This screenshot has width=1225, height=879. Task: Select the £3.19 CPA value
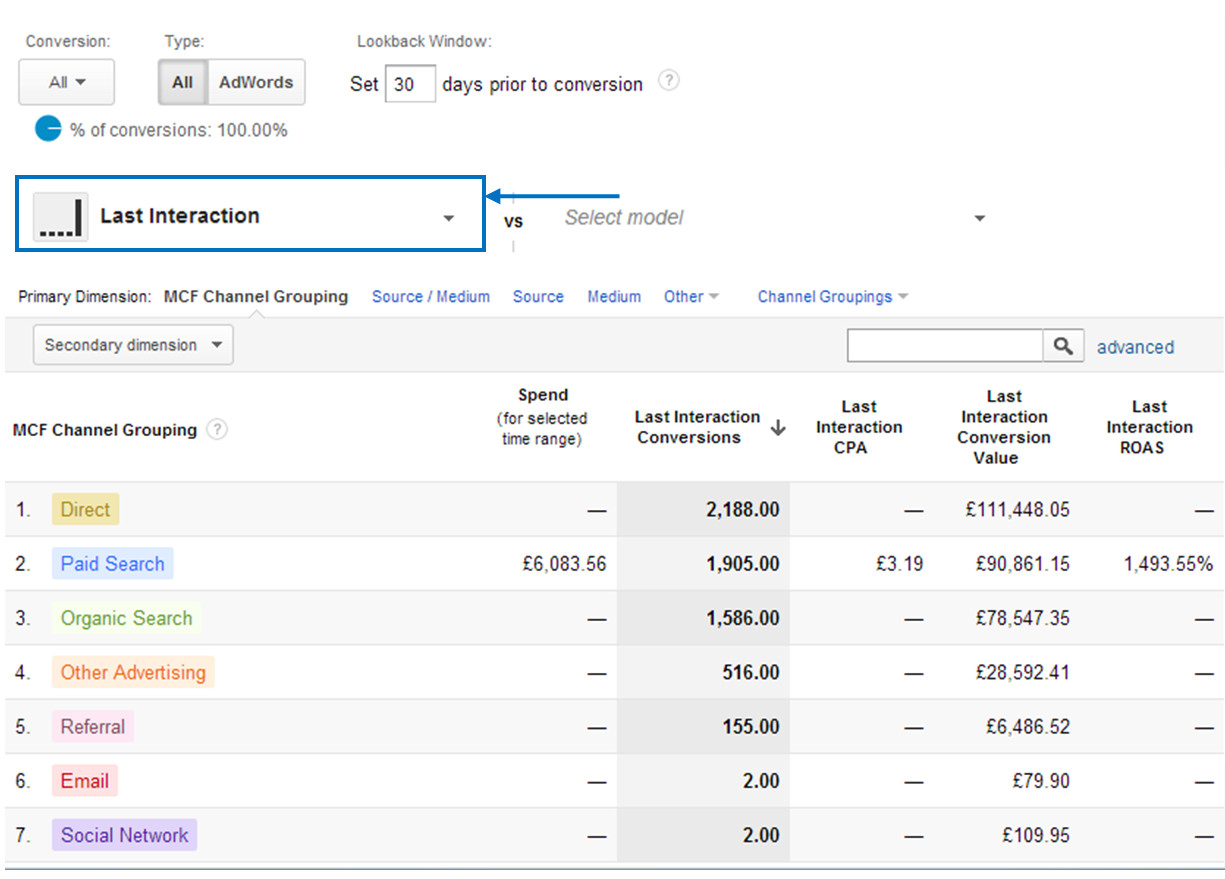898,564
